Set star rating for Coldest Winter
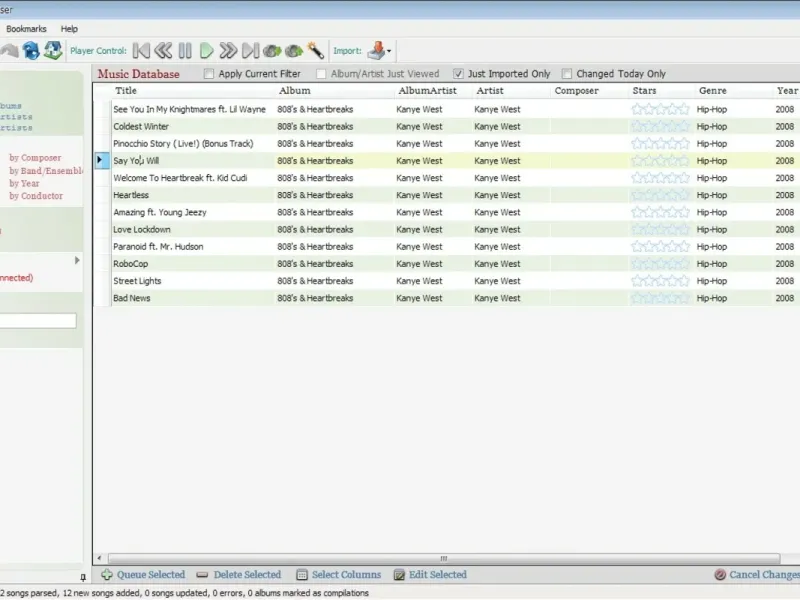The width and height of the screenshot is (800, 600). (660, 126)
